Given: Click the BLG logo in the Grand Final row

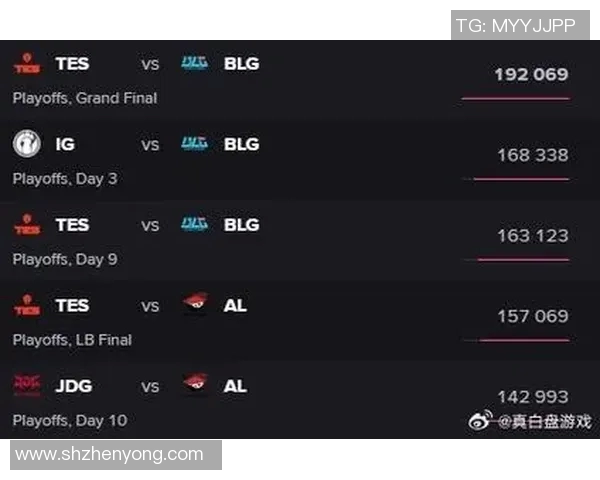Looking at the screenshot, I should click(x=194, y=64).
